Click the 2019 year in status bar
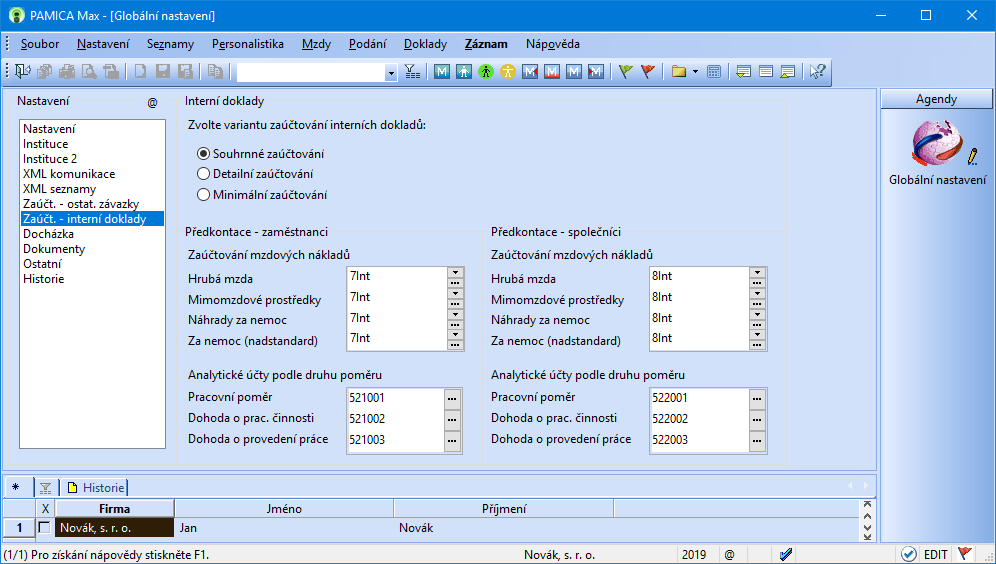The height and width of the screenshot is (564, 996). coord(694,554)
